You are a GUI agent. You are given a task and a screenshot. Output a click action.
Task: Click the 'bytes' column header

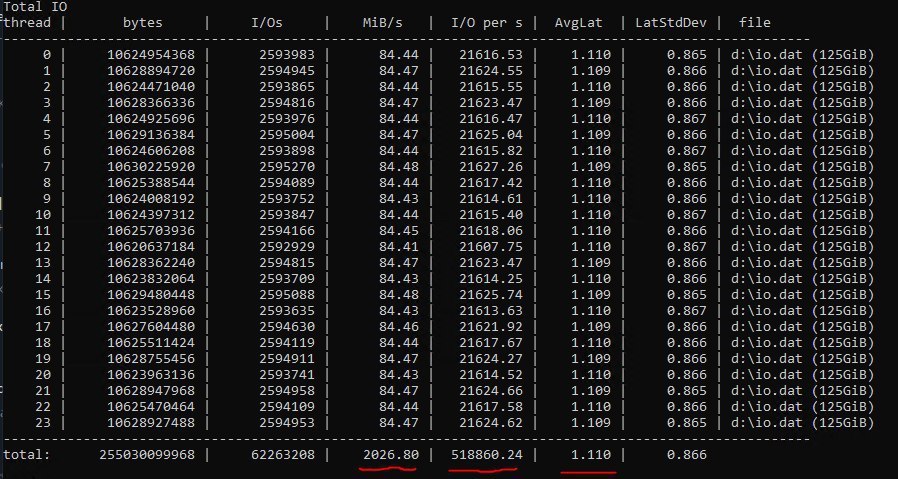coord(143,23)
